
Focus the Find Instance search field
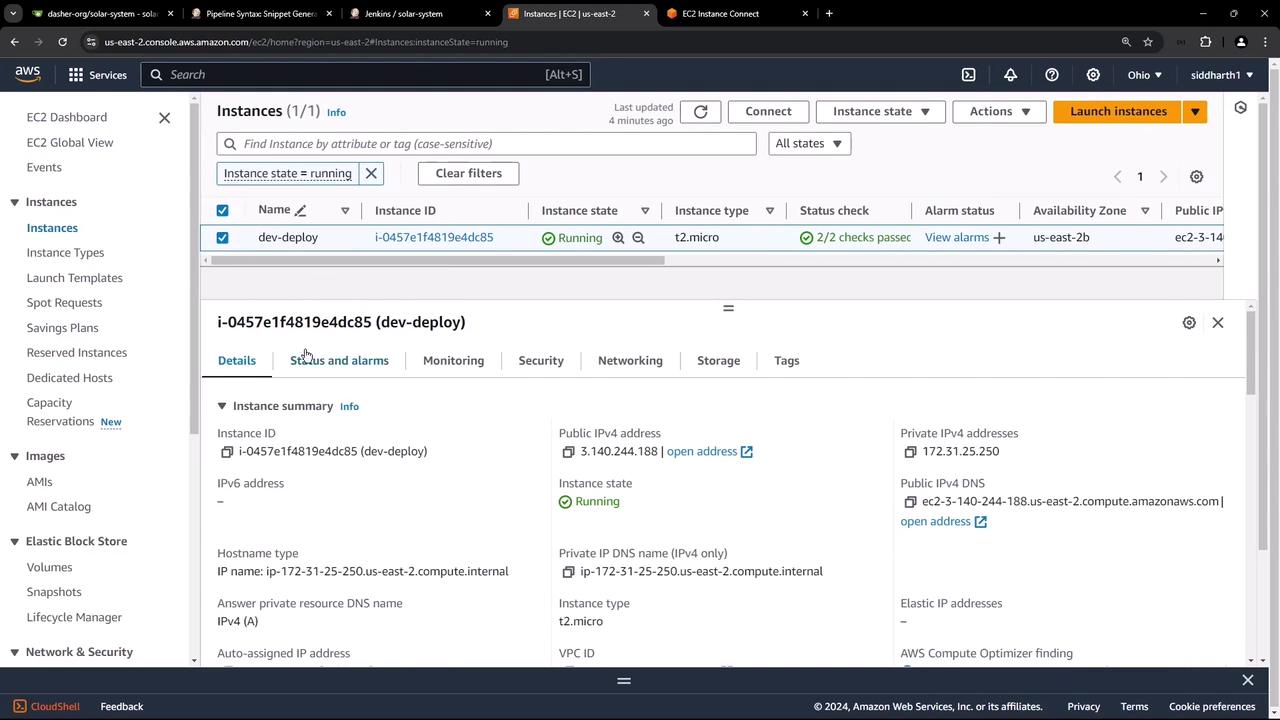486,144
